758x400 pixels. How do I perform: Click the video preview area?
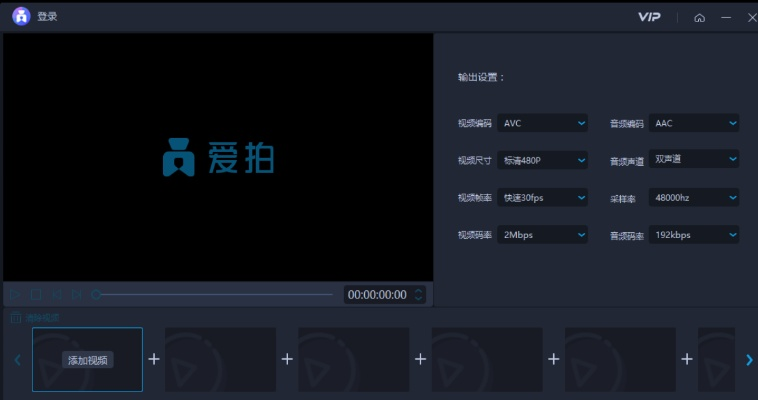(x=218, y=158)
